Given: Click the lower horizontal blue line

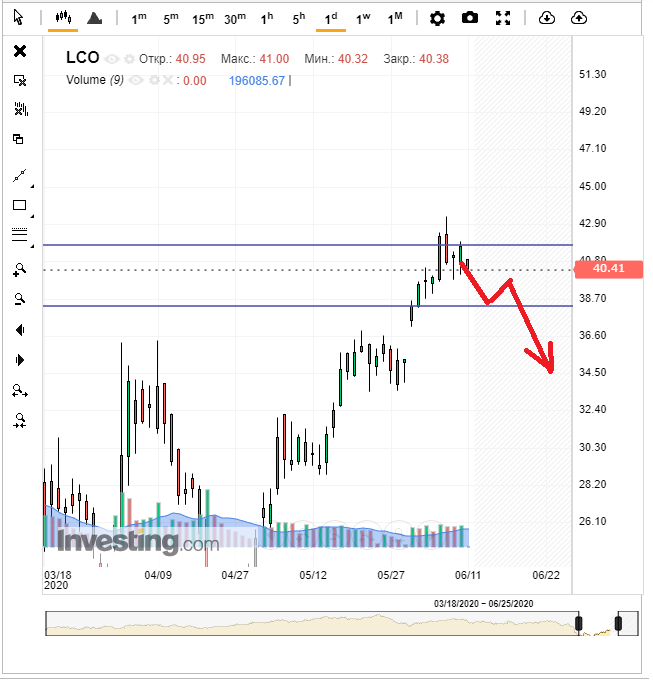Looking at the screenshot, I should tap(307, 306).
